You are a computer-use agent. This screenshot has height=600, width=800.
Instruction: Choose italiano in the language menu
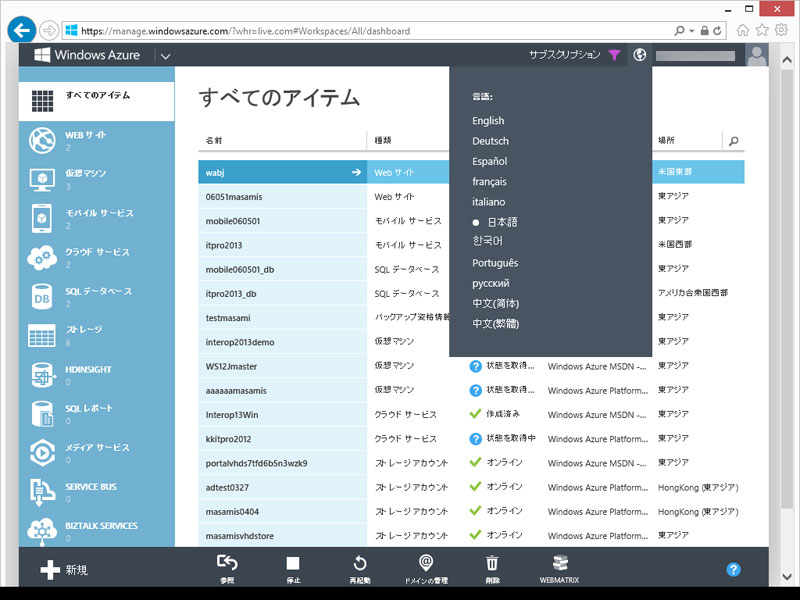coord(488,202)
